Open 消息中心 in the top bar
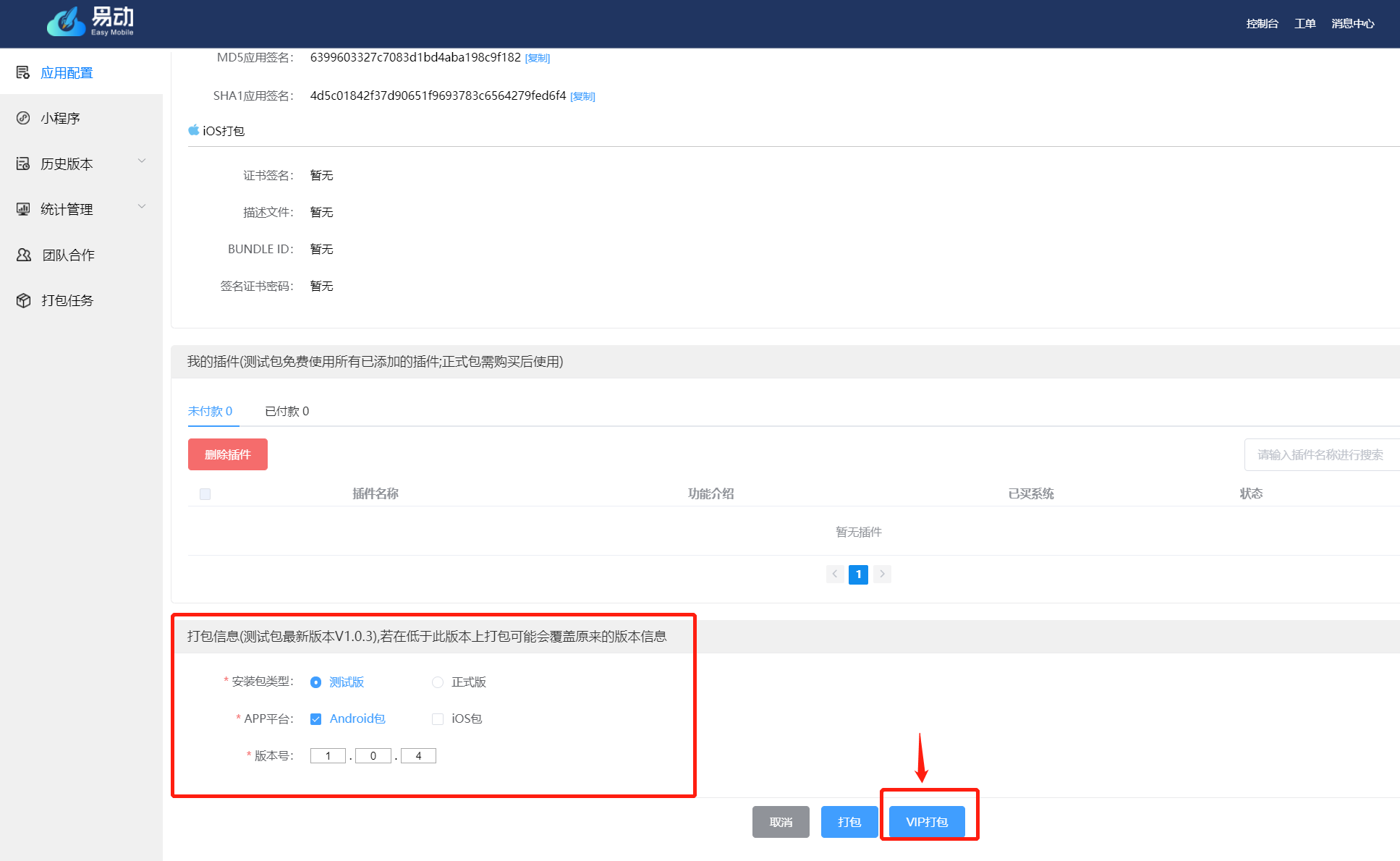The width and height of the screenshot is (1400, 861). 1352,23
